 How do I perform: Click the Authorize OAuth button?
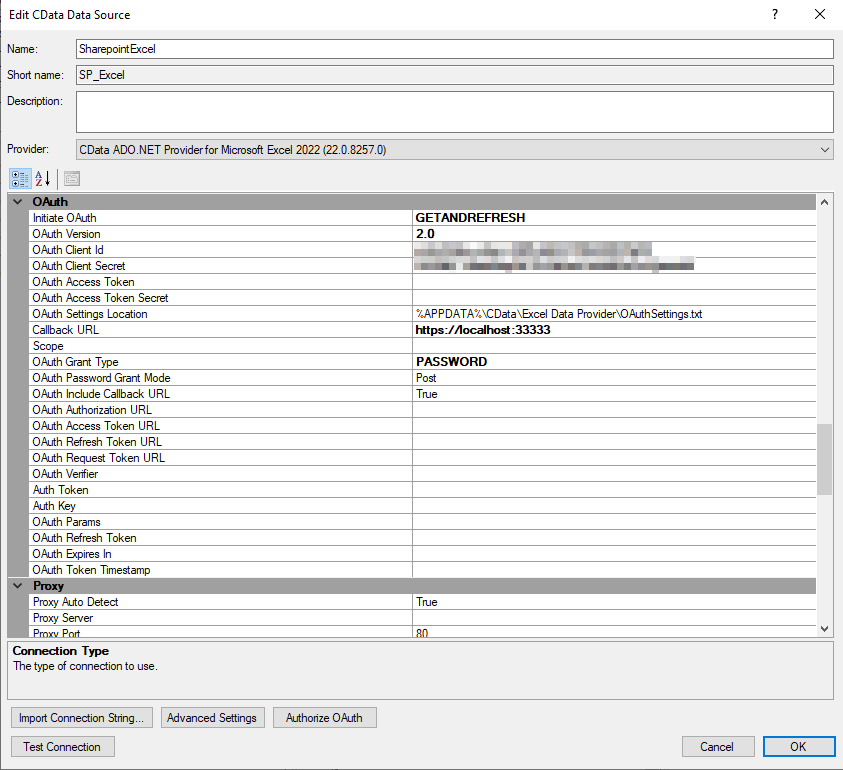tap(324, 718)
